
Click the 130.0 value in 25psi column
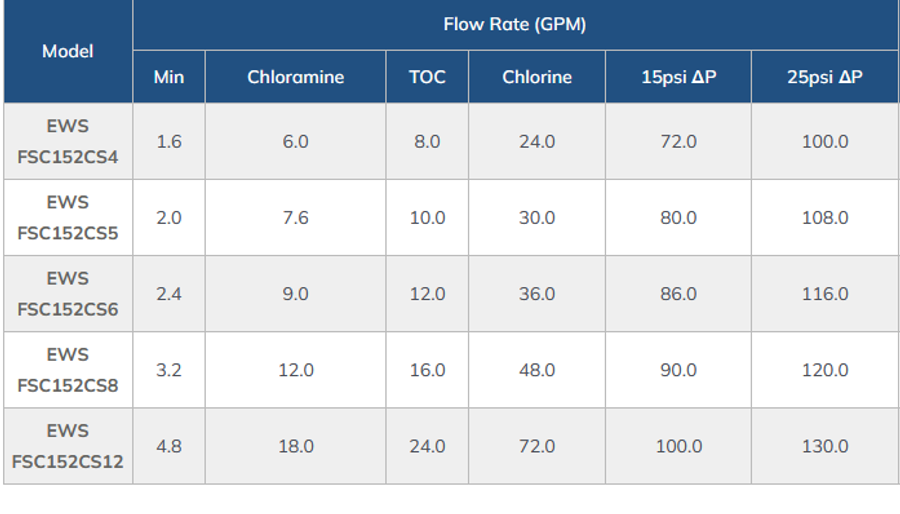pos(825,446)
